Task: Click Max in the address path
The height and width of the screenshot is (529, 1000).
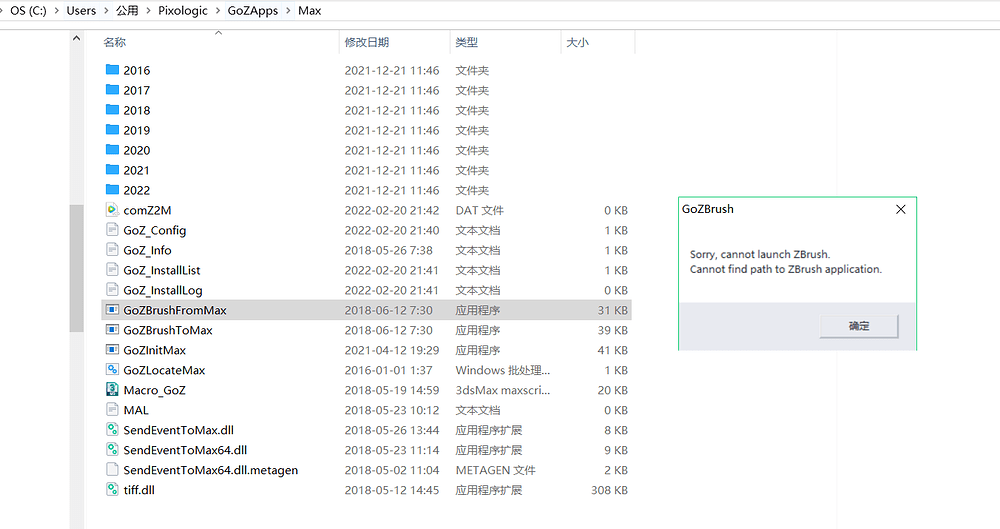Action: pos(309,11)
